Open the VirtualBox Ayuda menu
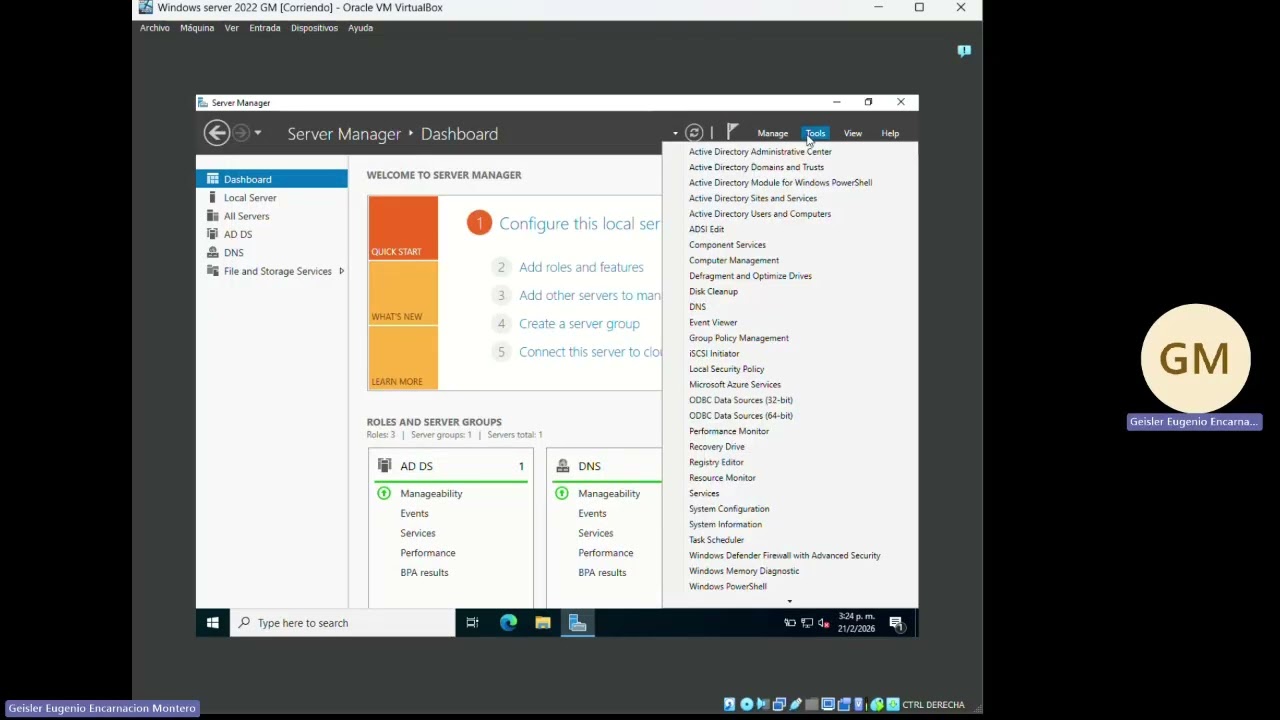 pyautogui.click(x=360, y=28)
